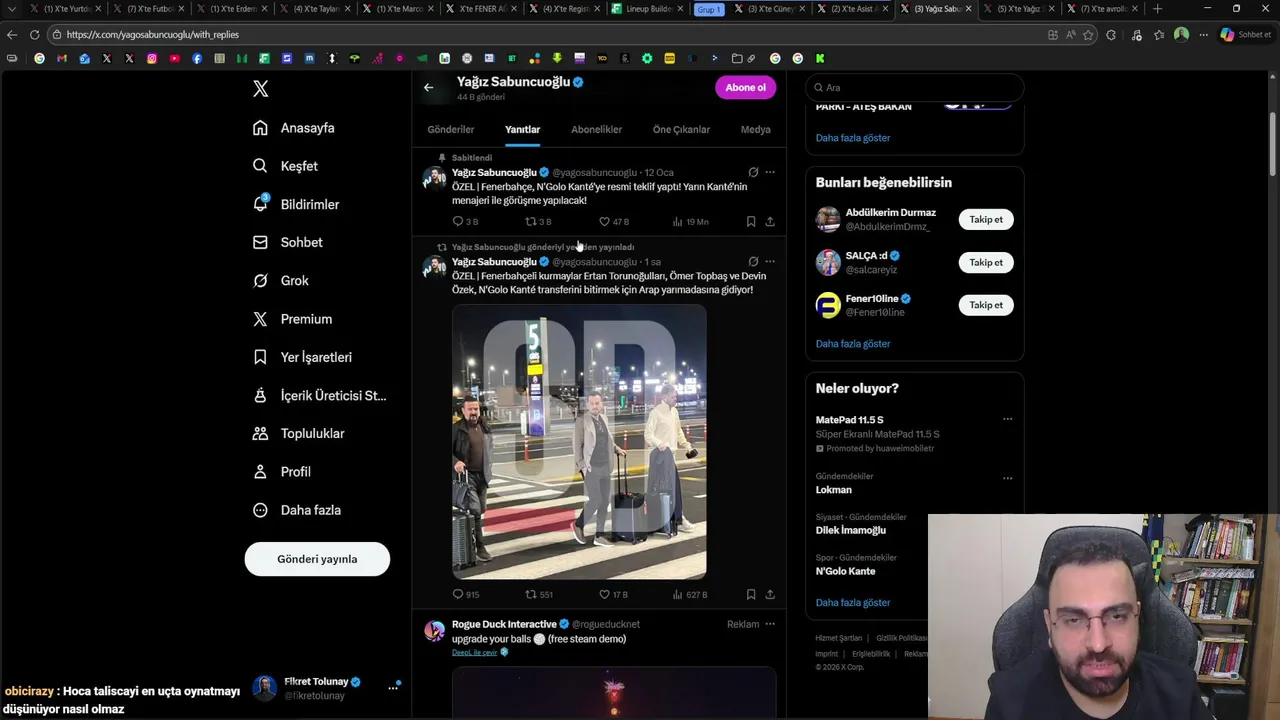Viewport: 1280px width, 720px height.
Task: Open more options for the pinned tweet
Action: (770, 173)
